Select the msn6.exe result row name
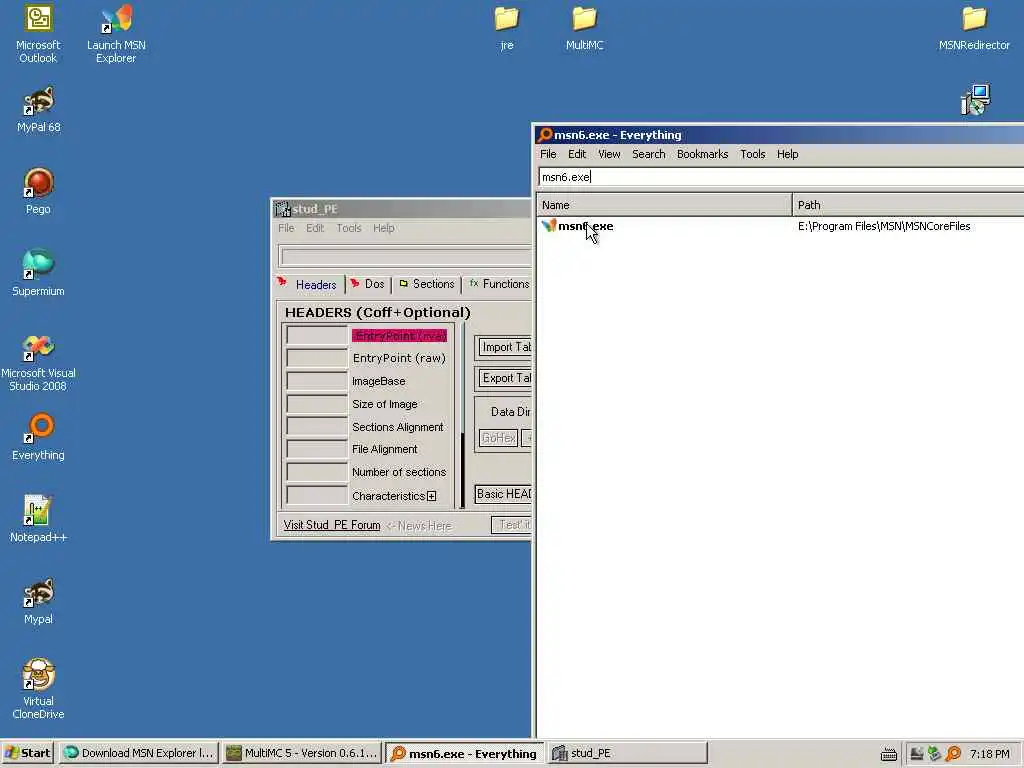 coord(585,226)
